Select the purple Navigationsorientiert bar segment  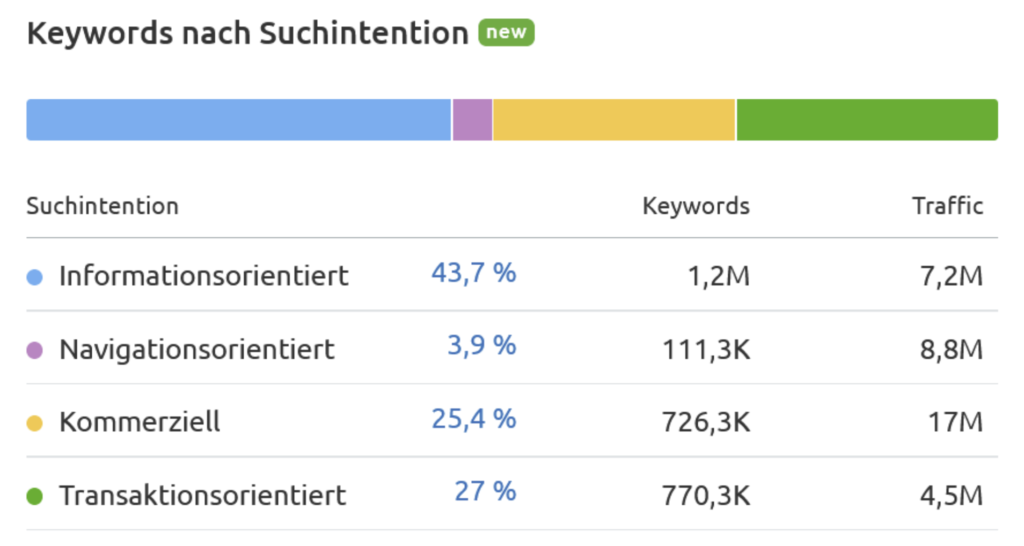(472, 120)
